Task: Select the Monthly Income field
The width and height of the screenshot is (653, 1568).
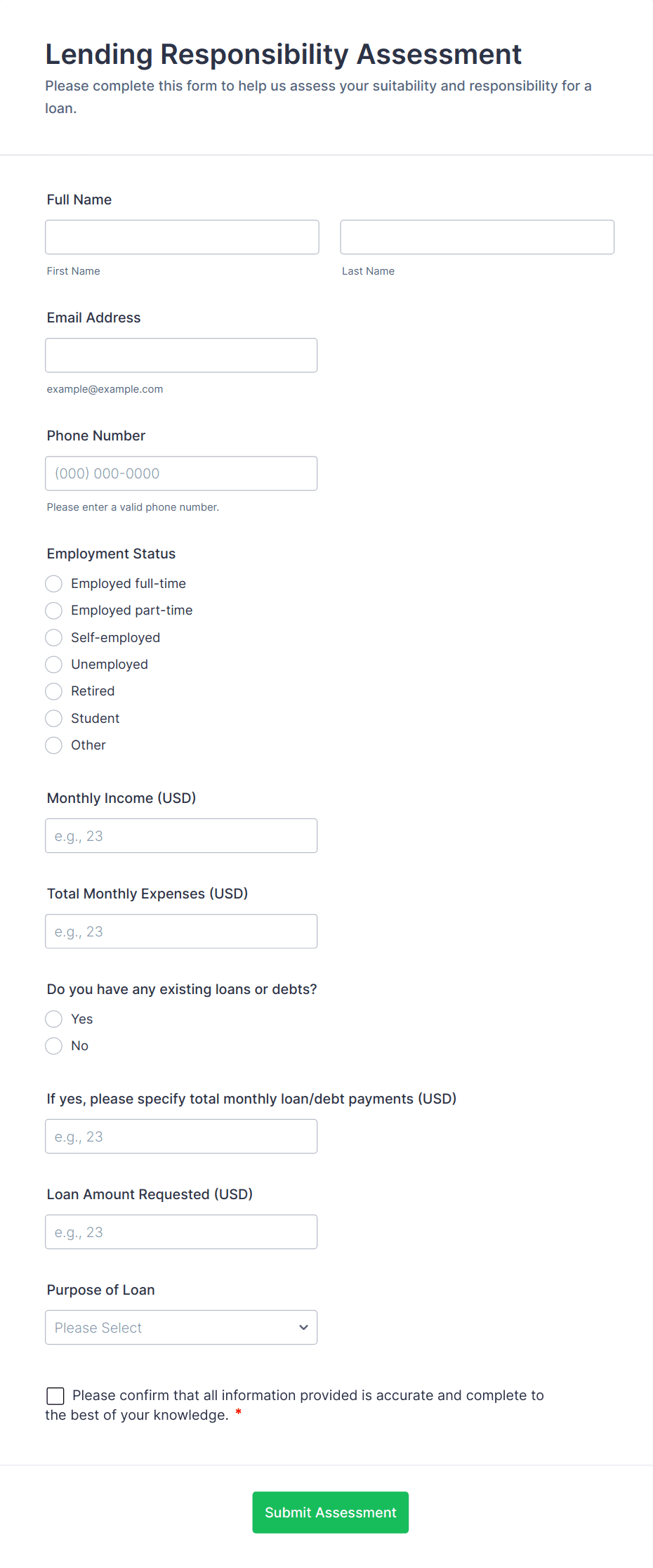Action: (x=181, y=835)
